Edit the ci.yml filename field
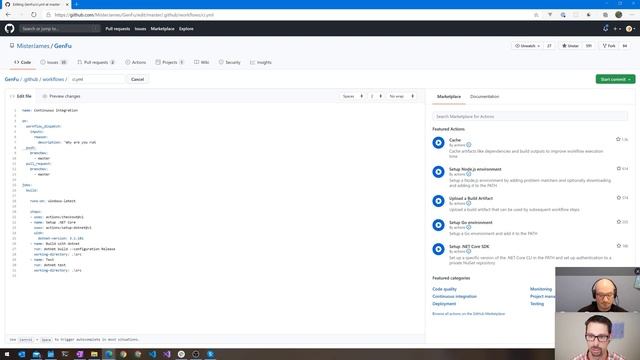The image size is (640, 360). [97, 79]
